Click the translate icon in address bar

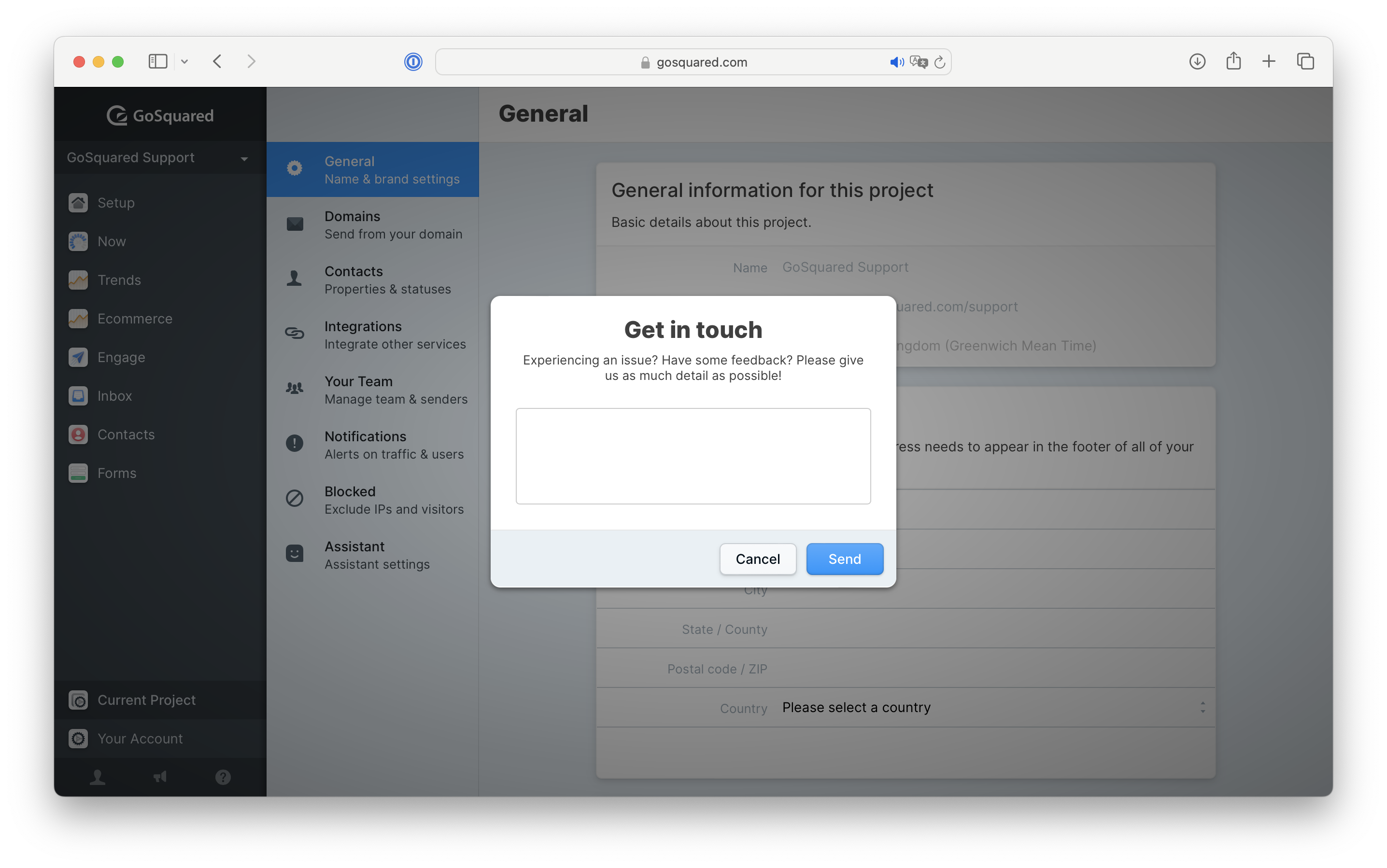[x=919, y=62]
